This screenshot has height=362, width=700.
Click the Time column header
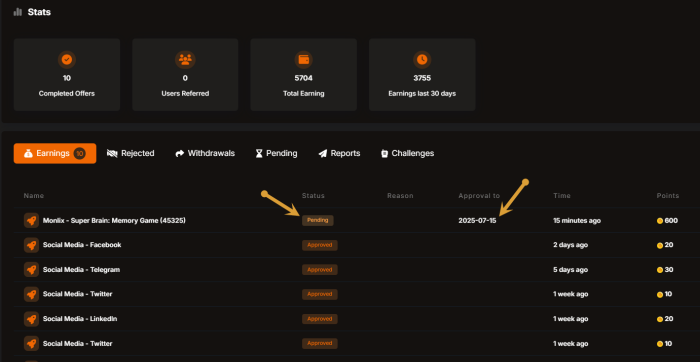pos(562,196)
